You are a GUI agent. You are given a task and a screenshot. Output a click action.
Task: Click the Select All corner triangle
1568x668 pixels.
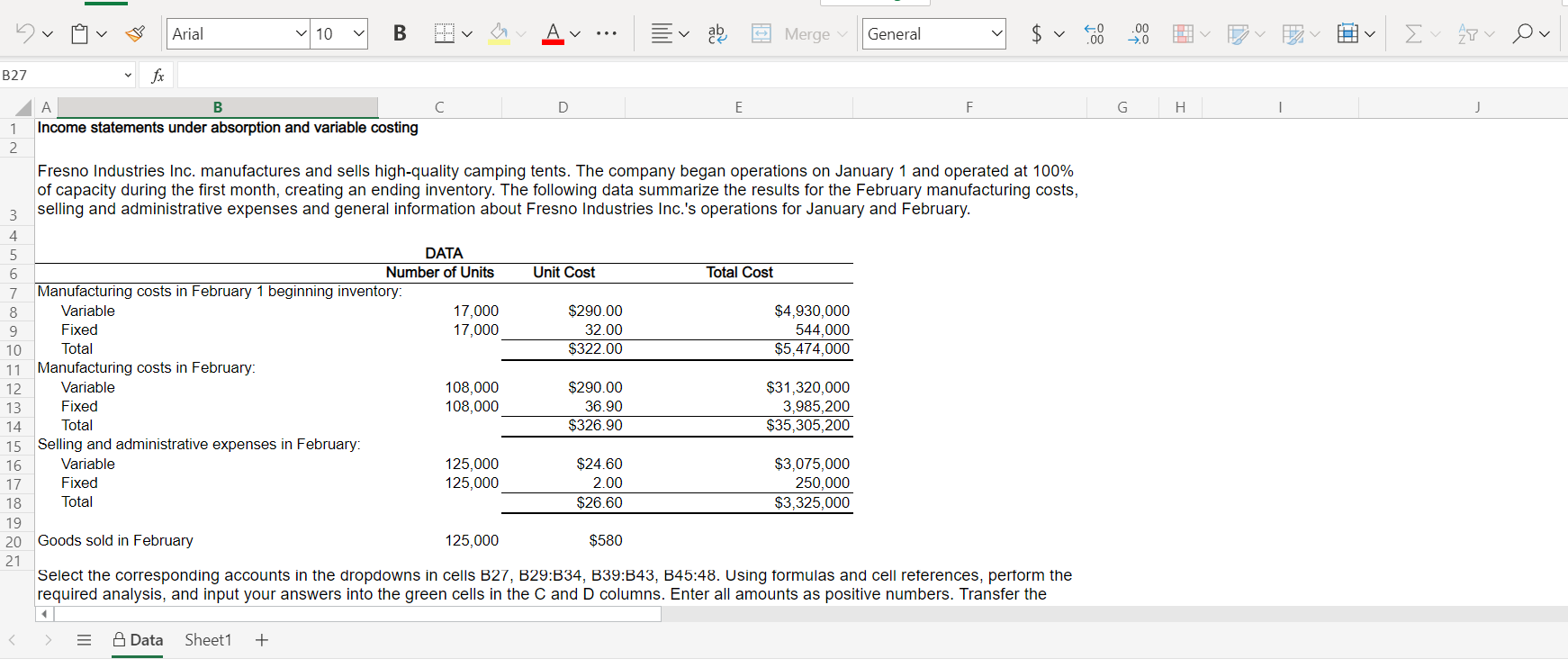coord(23,107)
